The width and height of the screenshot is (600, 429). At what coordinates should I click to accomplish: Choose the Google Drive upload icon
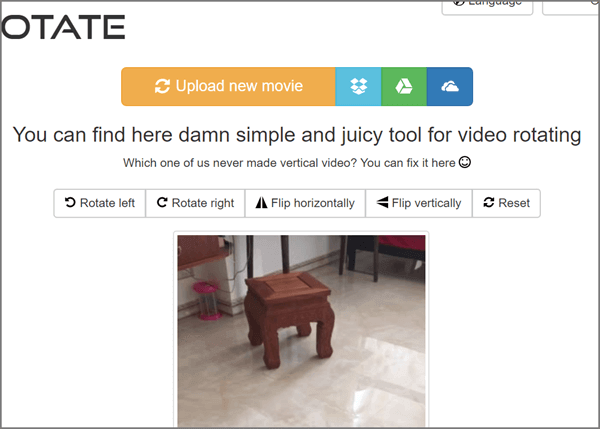pyautogui.click(x=404, y=86)
